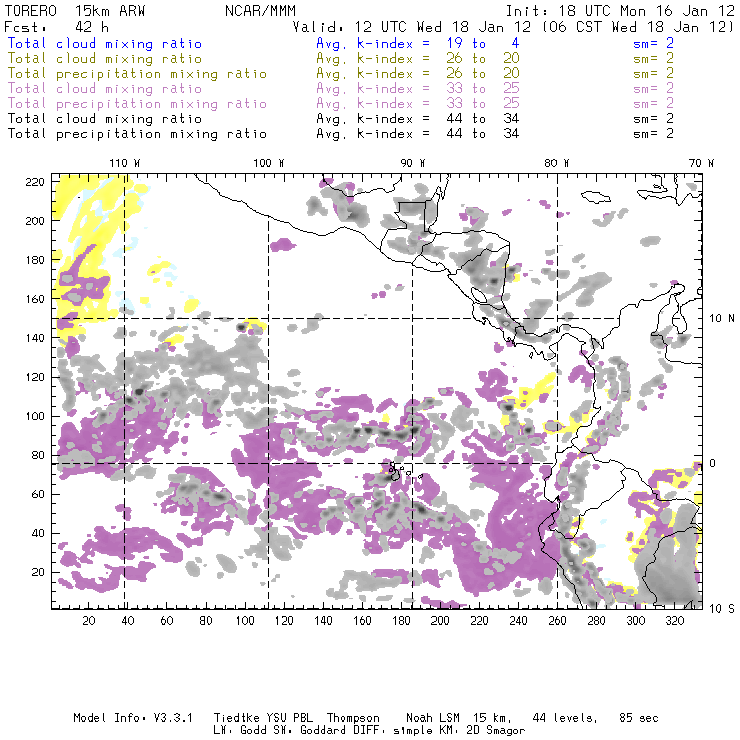Select the '2D Smagor' footer text

pyautogui.click(x=496, y=731)
